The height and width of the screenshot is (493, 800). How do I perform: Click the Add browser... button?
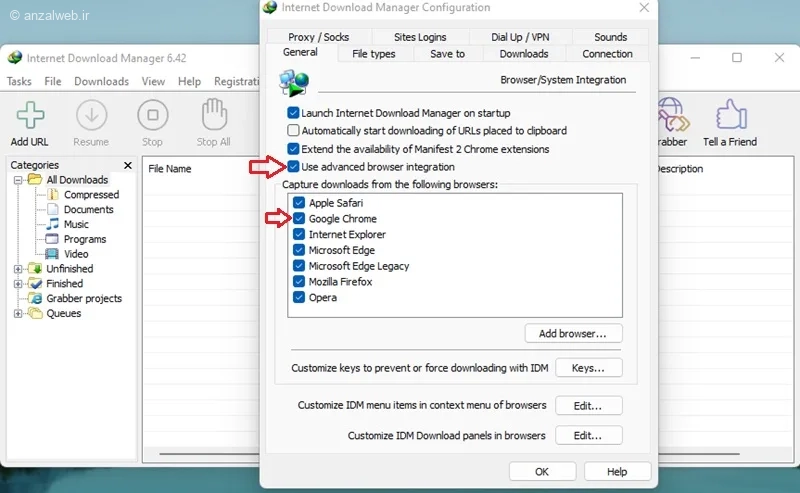point(573,333)
